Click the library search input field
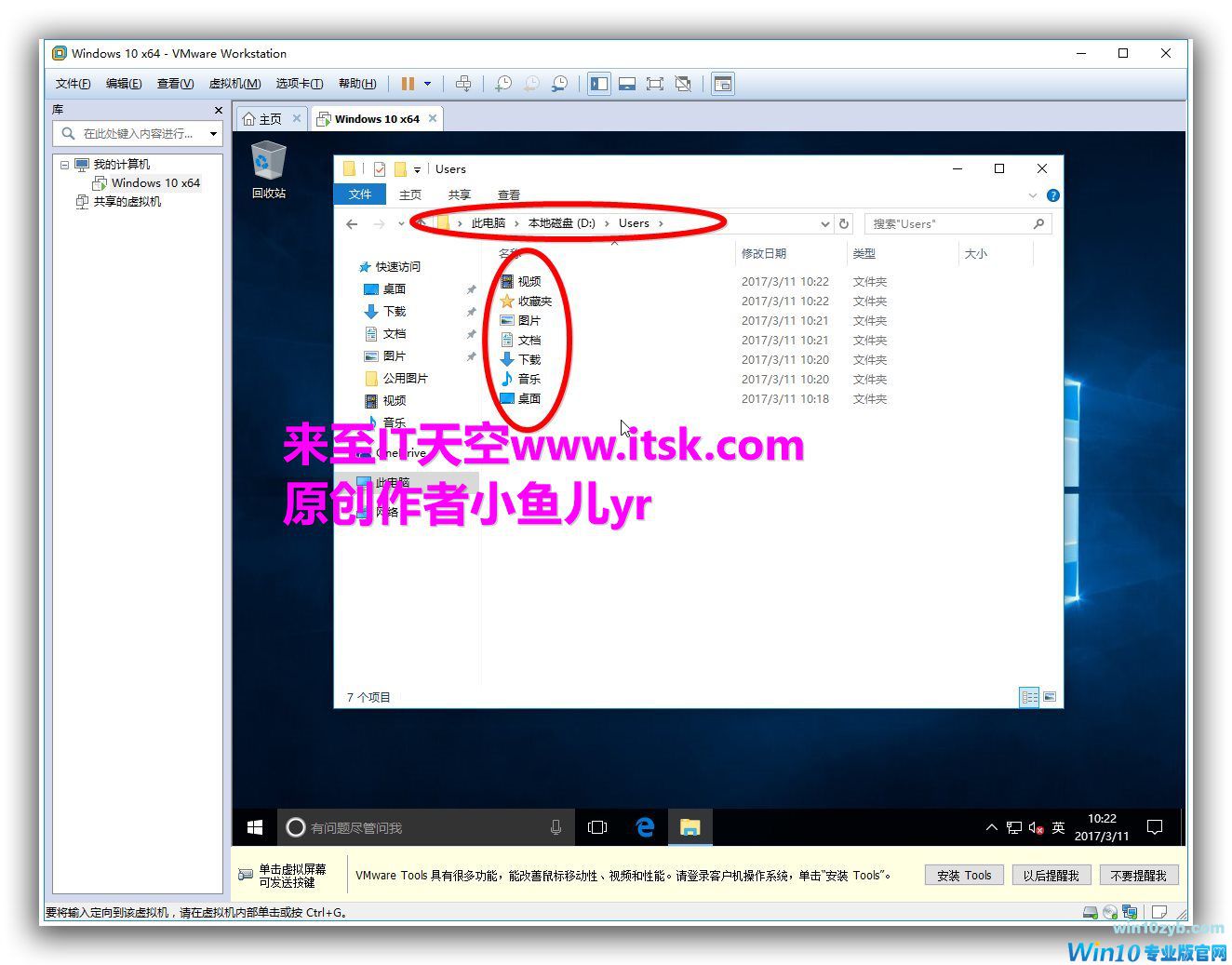This screenshot has width=1232, height=965. tap(138, 134)
